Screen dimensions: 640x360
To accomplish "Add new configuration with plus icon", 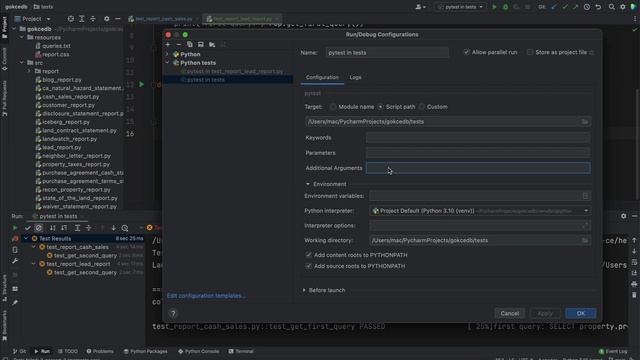I will click(x=168, y=44).
